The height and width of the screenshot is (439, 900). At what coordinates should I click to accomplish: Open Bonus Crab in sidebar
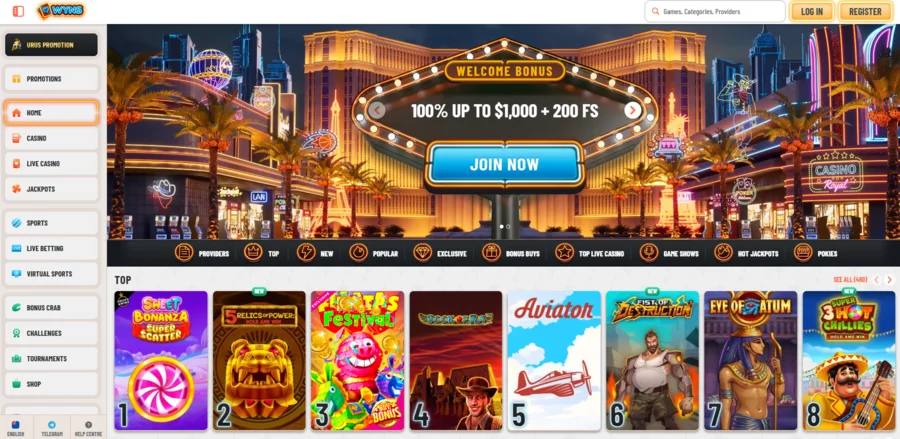click(52, 308)
